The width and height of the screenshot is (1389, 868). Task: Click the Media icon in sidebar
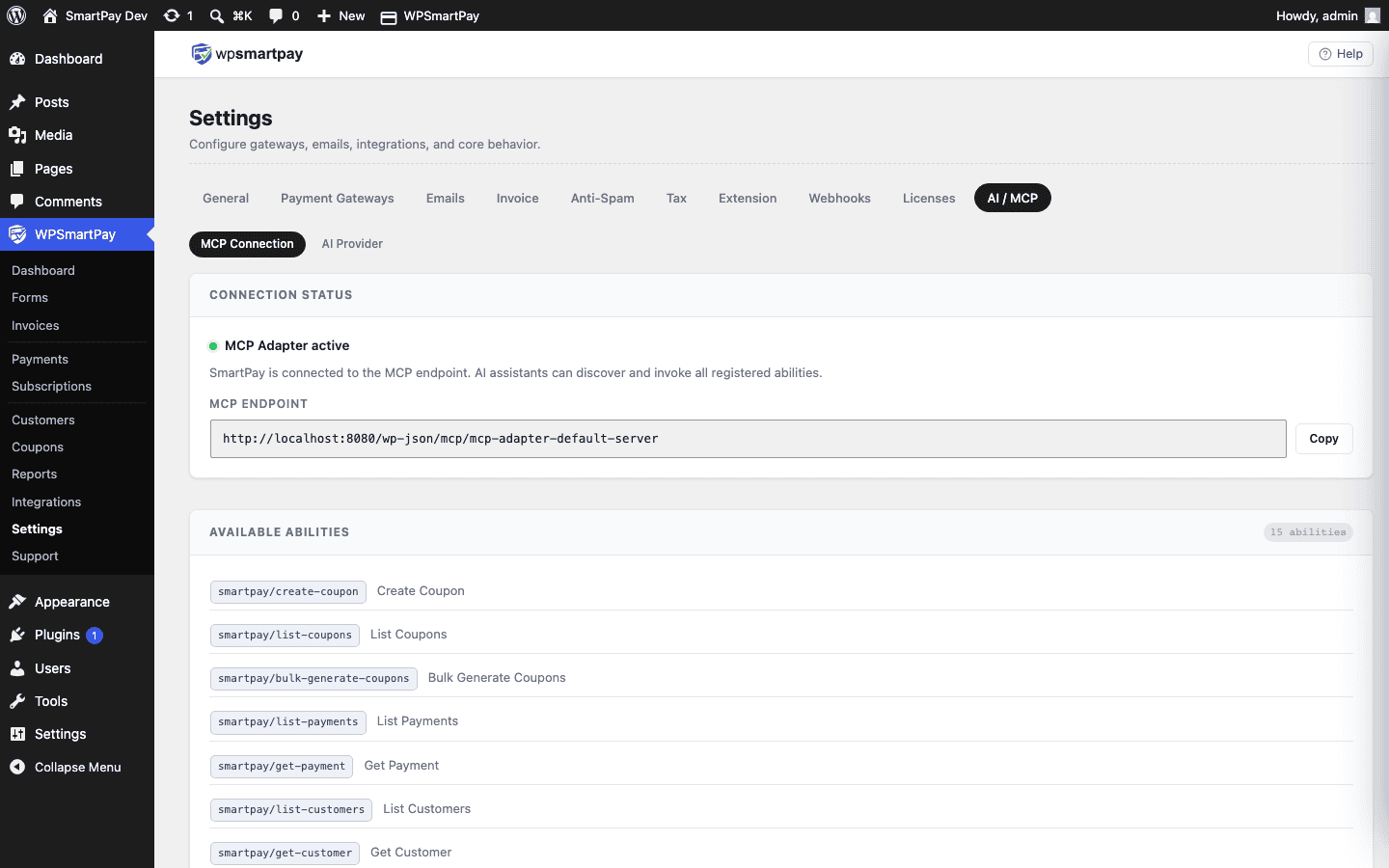17,135
